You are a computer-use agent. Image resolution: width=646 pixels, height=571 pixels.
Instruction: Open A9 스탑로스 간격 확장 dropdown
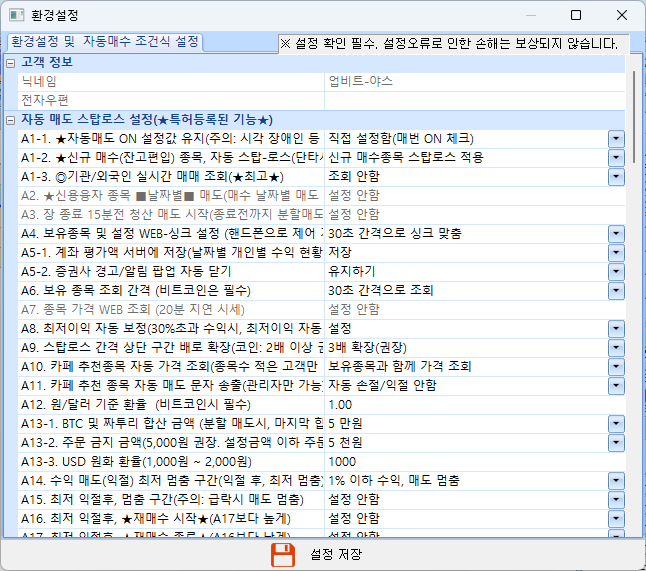click(616, 347)
